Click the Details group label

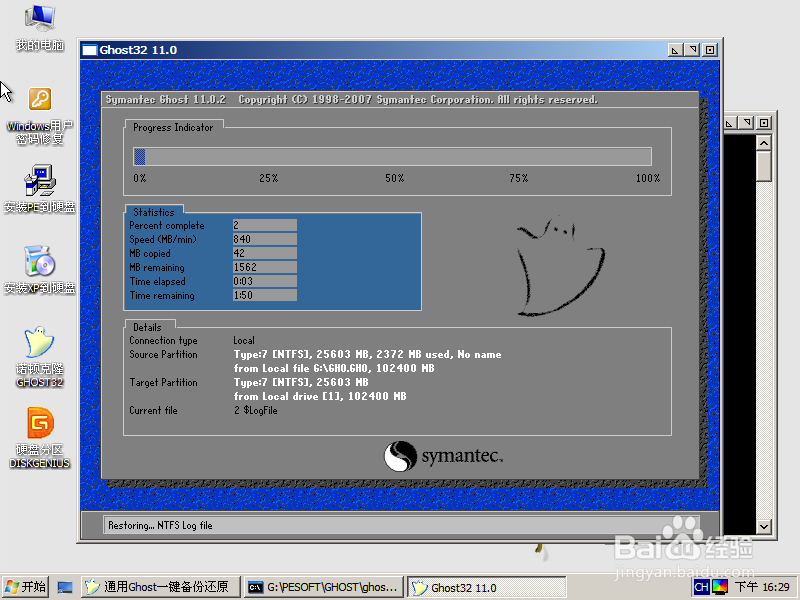click(147, 327)
